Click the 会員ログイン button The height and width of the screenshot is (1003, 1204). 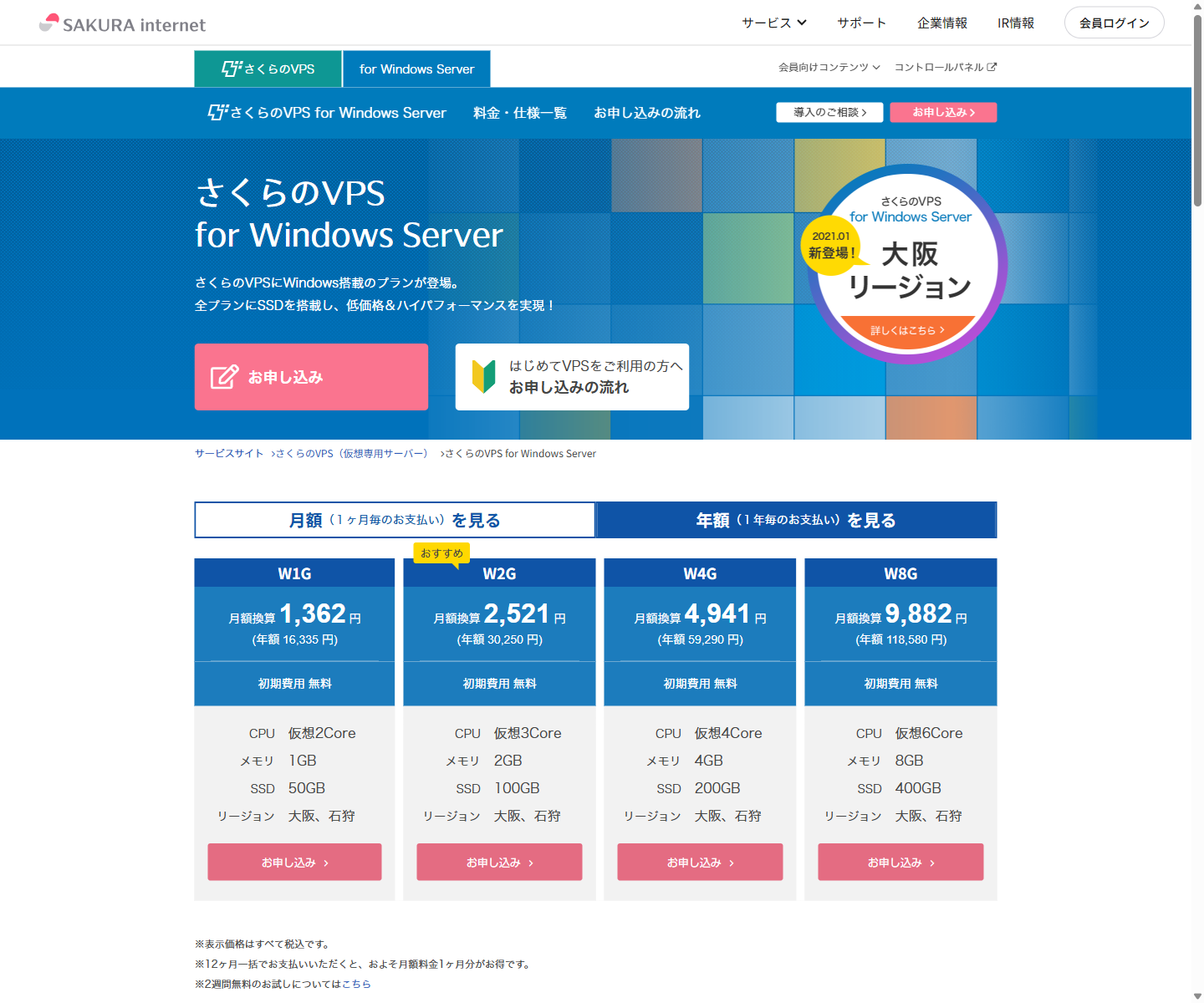[x=1115, y=23]
